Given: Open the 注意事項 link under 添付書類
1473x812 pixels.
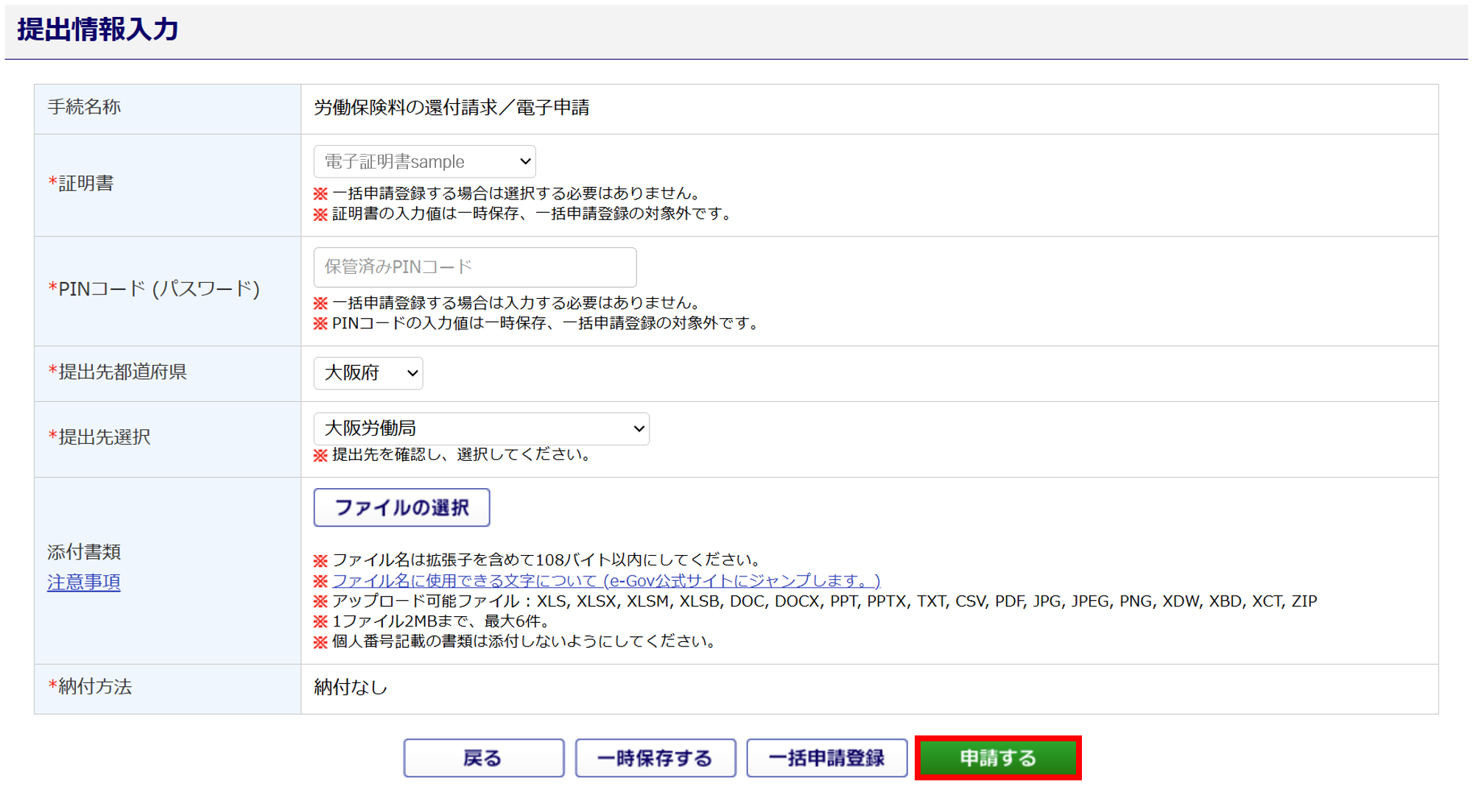Looking at the screenshot, I should 83,582.
